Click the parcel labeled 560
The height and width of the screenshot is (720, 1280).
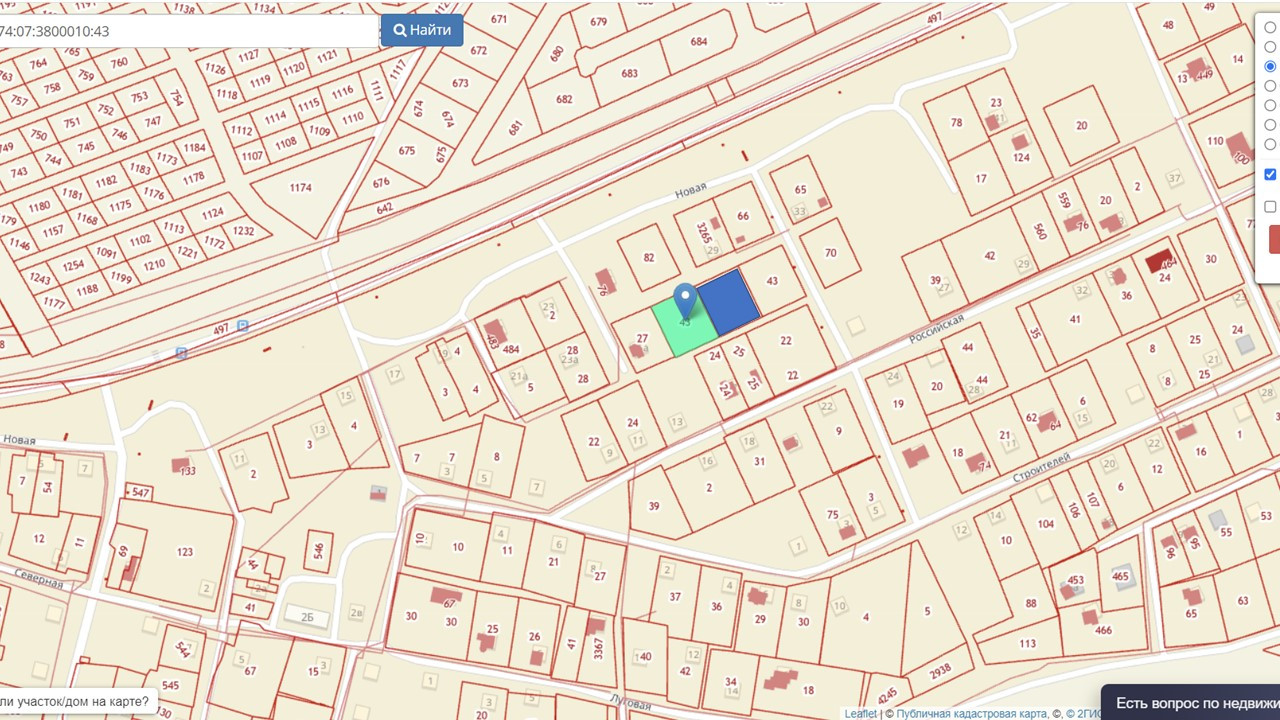[x=1039, y=232]
